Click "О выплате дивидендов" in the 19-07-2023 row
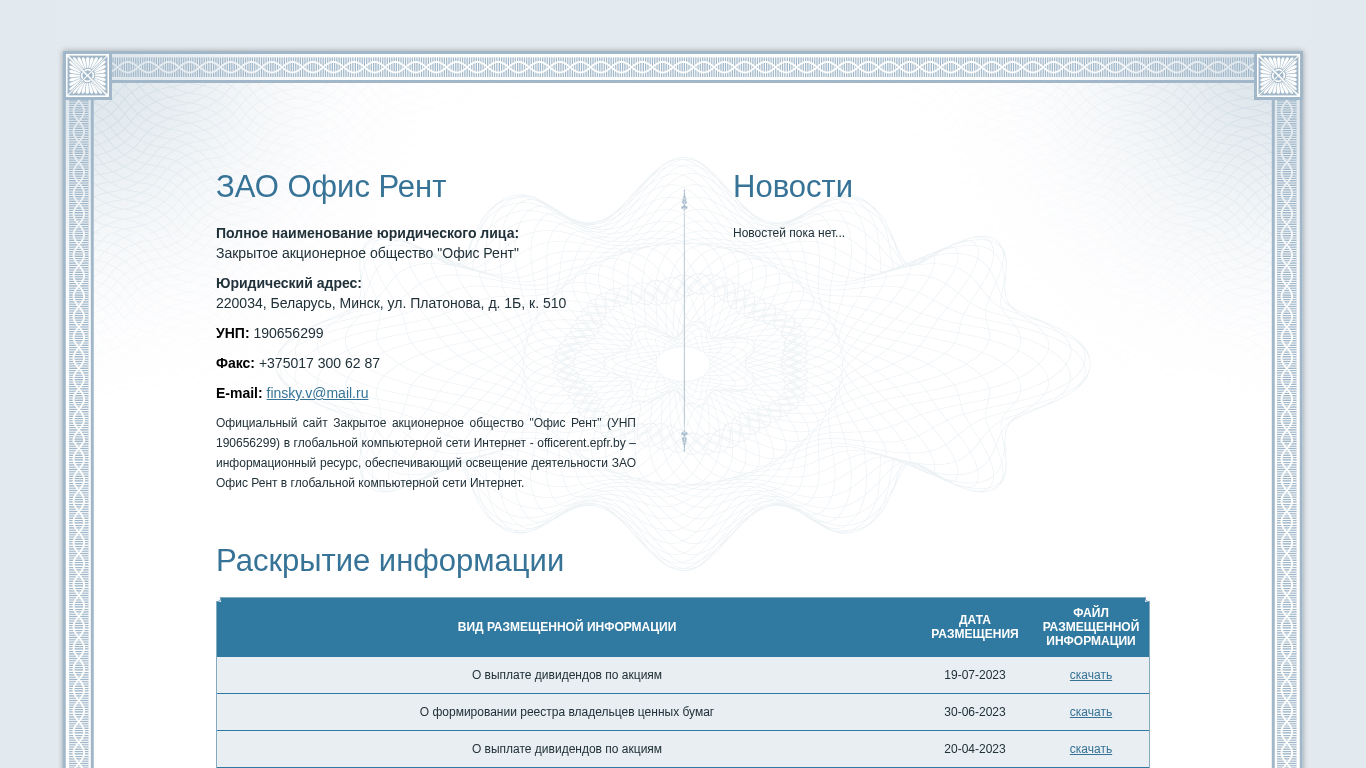 (567, 675)
